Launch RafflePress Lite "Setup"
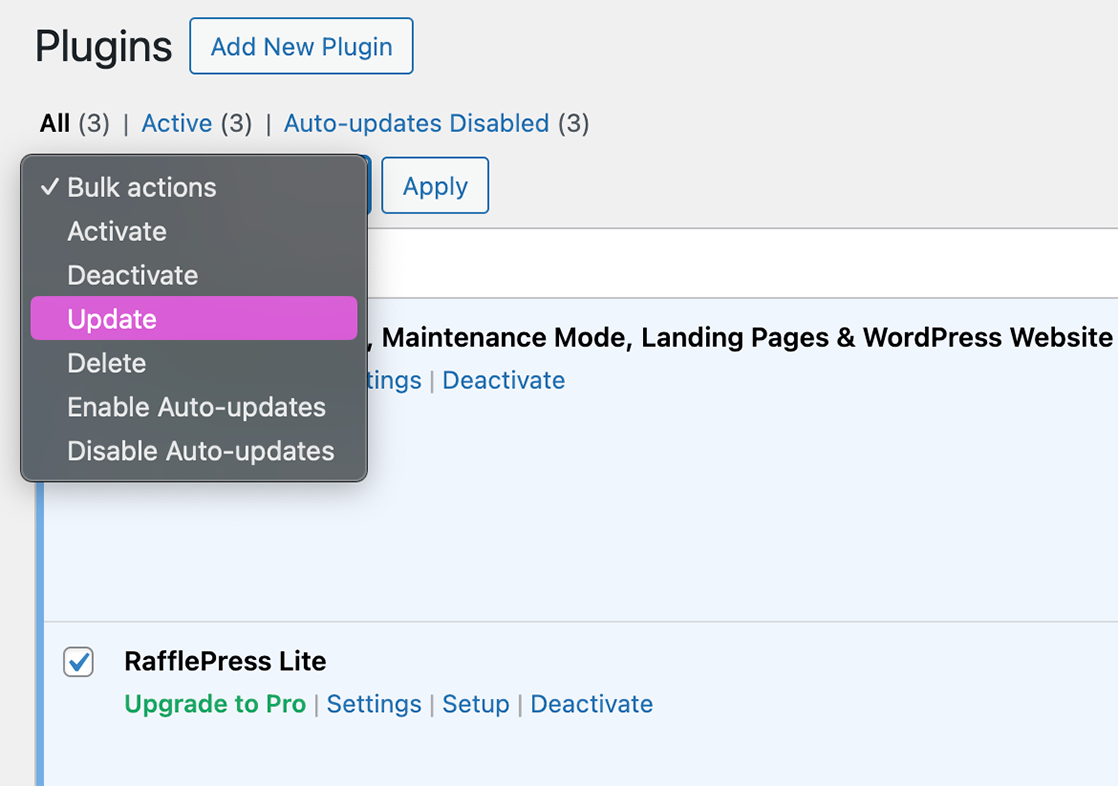 (x=476, y=704)
